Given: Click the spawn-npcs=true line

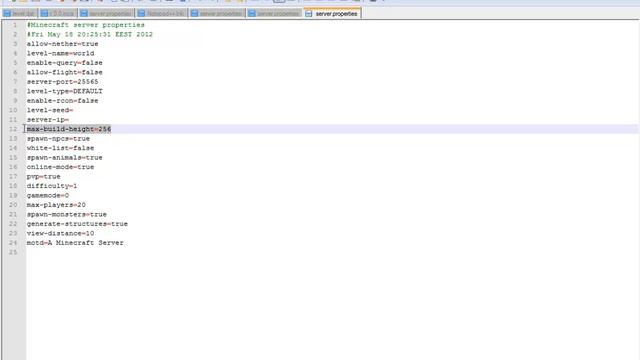Looking at the screenshot, I should coord(58,138).
